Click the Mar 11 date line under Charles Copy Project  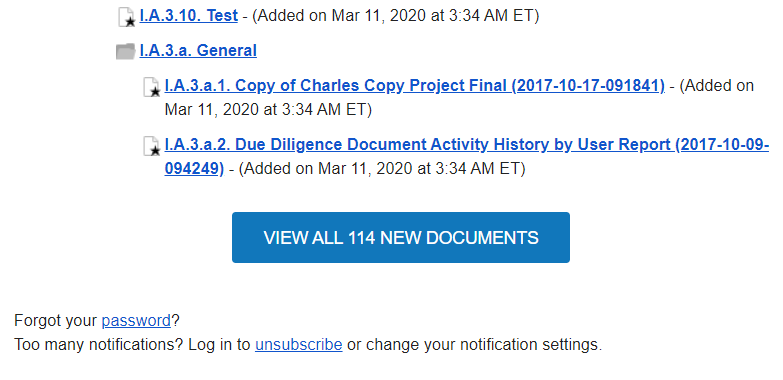coord(268,110)
